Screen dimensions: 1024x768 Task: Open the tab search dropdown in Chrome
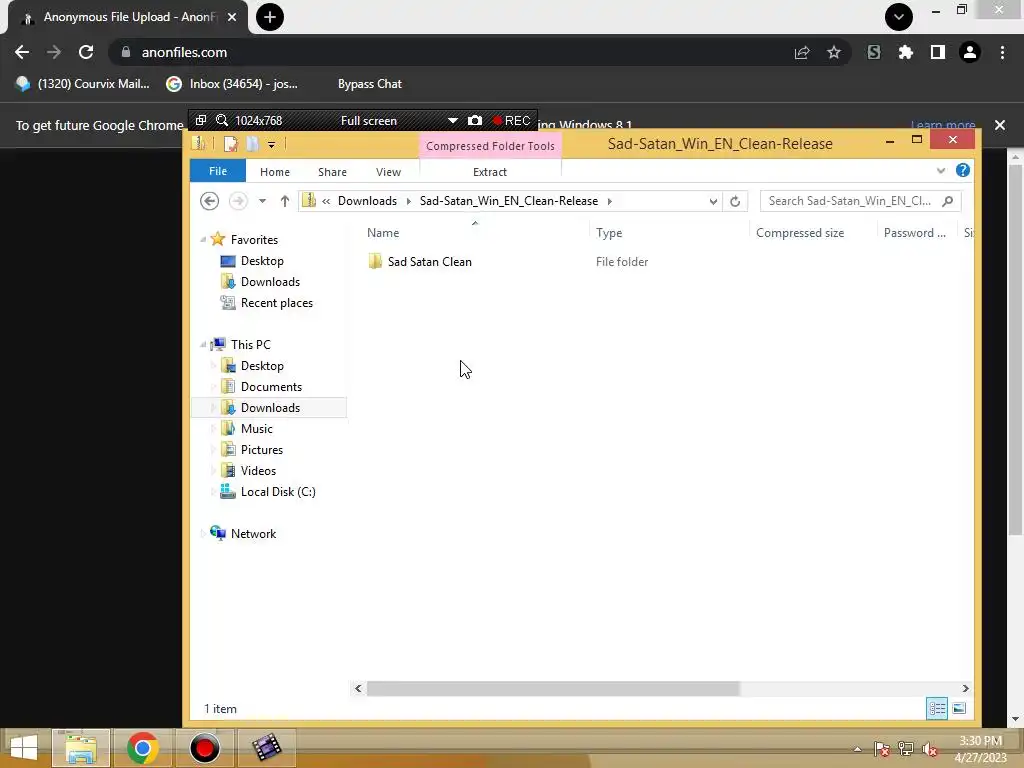pyautogui.click(x=899, y=17)
